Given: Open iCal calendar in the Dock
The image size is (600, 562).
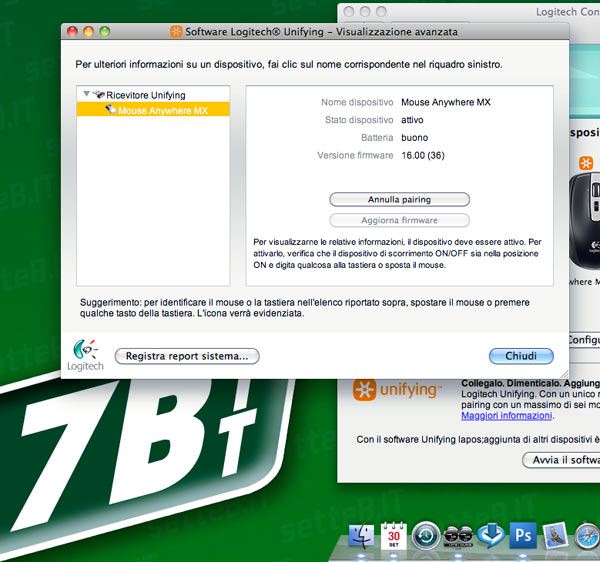Looking at the screenshot, I should [394, 537].
